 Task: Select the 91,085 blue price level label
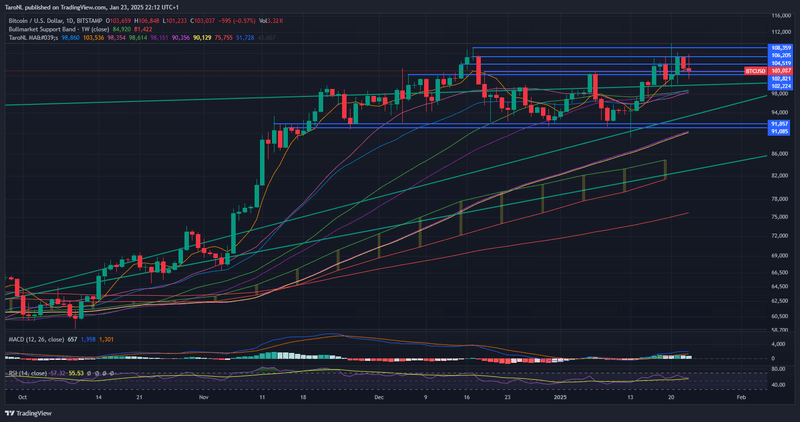pyautogui.click(x=779, y=132)
